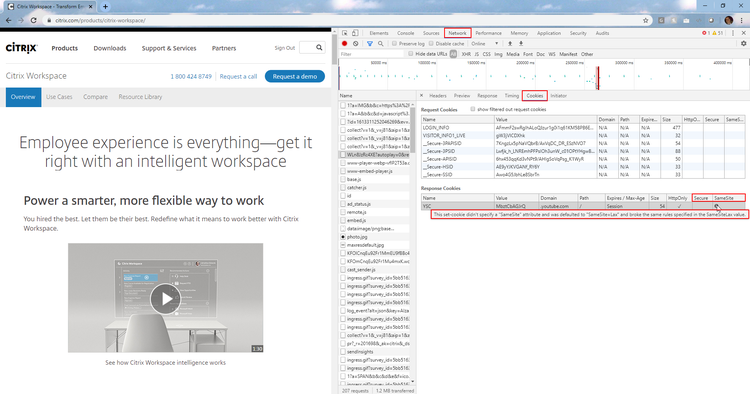
Task: Click the yellow warning count indicator
Action: coord(718,33)
